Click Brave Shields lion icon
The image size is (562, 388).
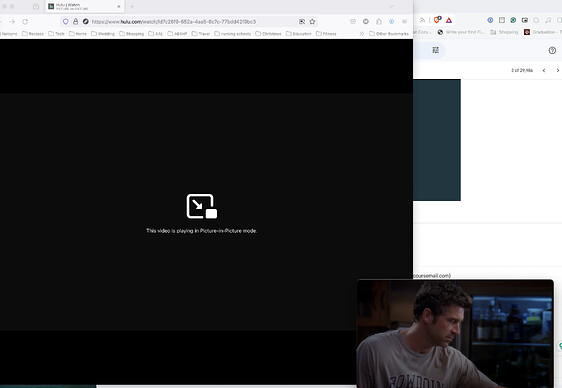437,20
